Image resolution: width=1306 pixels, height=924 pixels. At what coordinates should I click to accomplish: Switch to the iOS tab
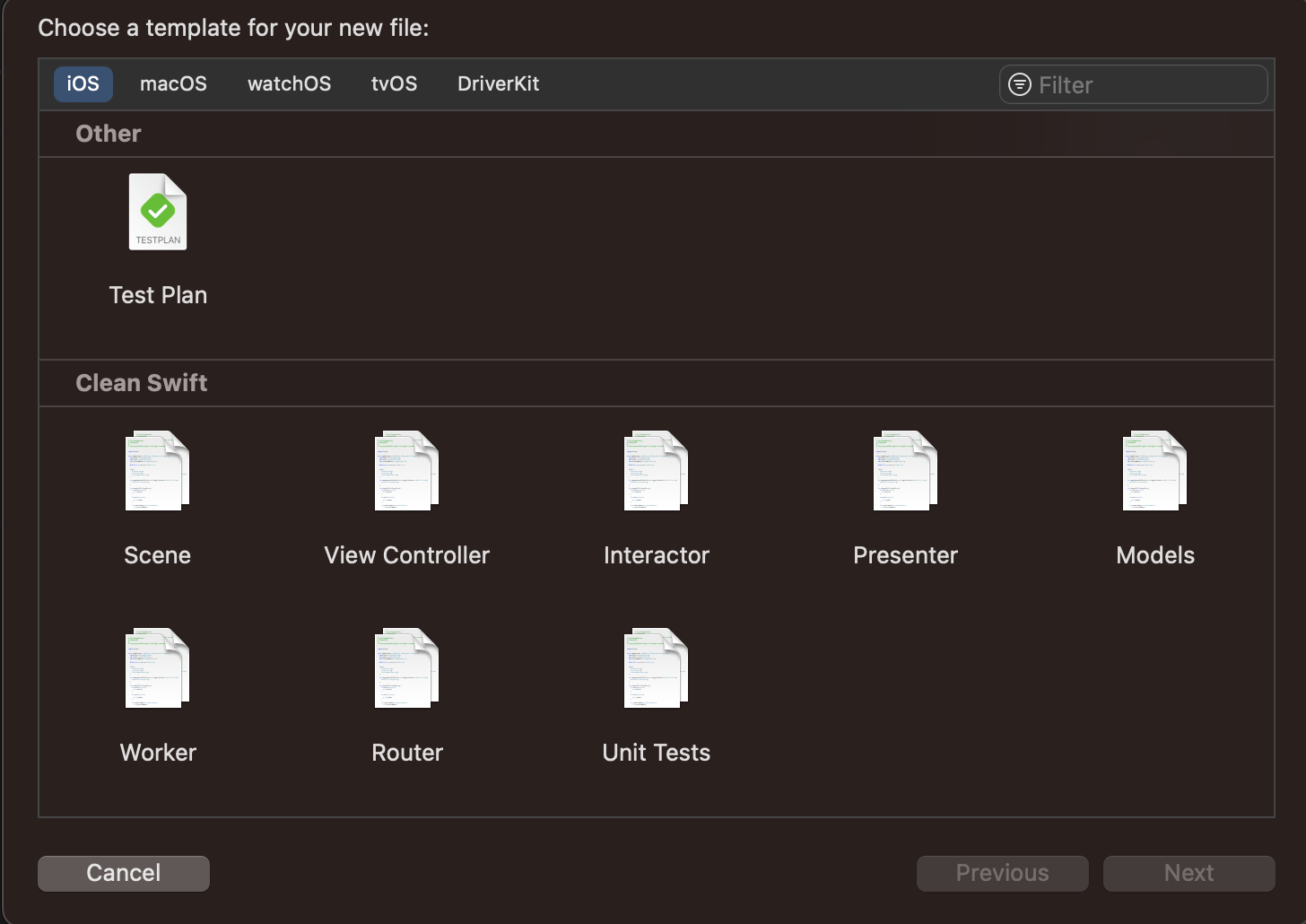pyautogui.click(x=83, y=83)
